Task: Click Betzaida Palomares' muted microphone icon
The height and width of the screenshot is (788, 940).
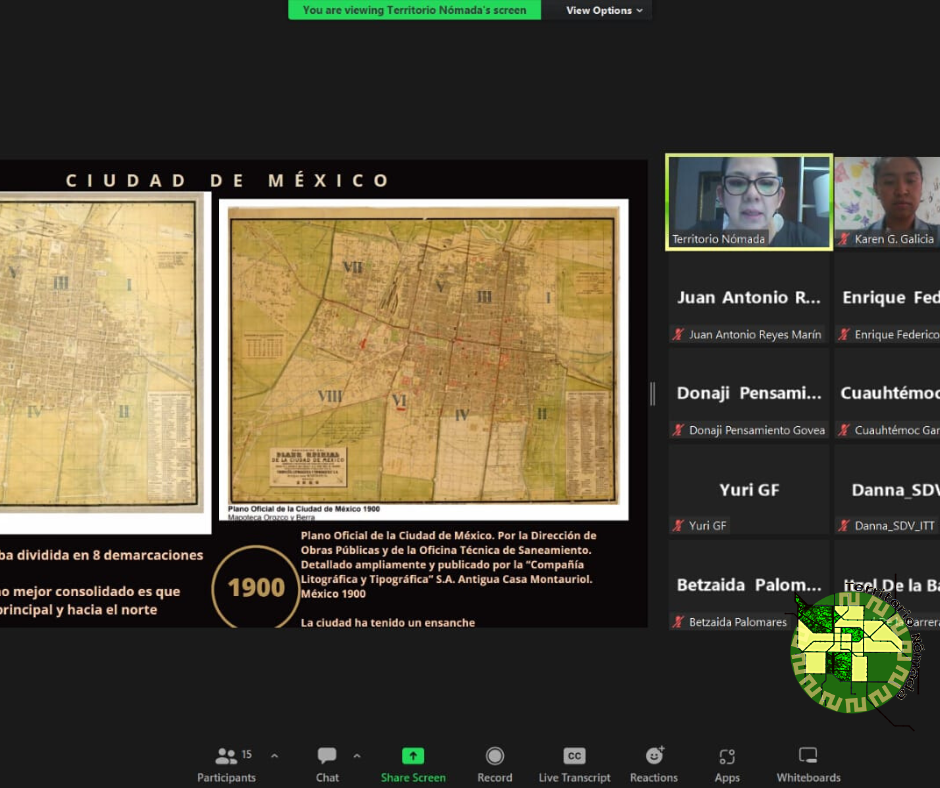Action: pos(679,622)
